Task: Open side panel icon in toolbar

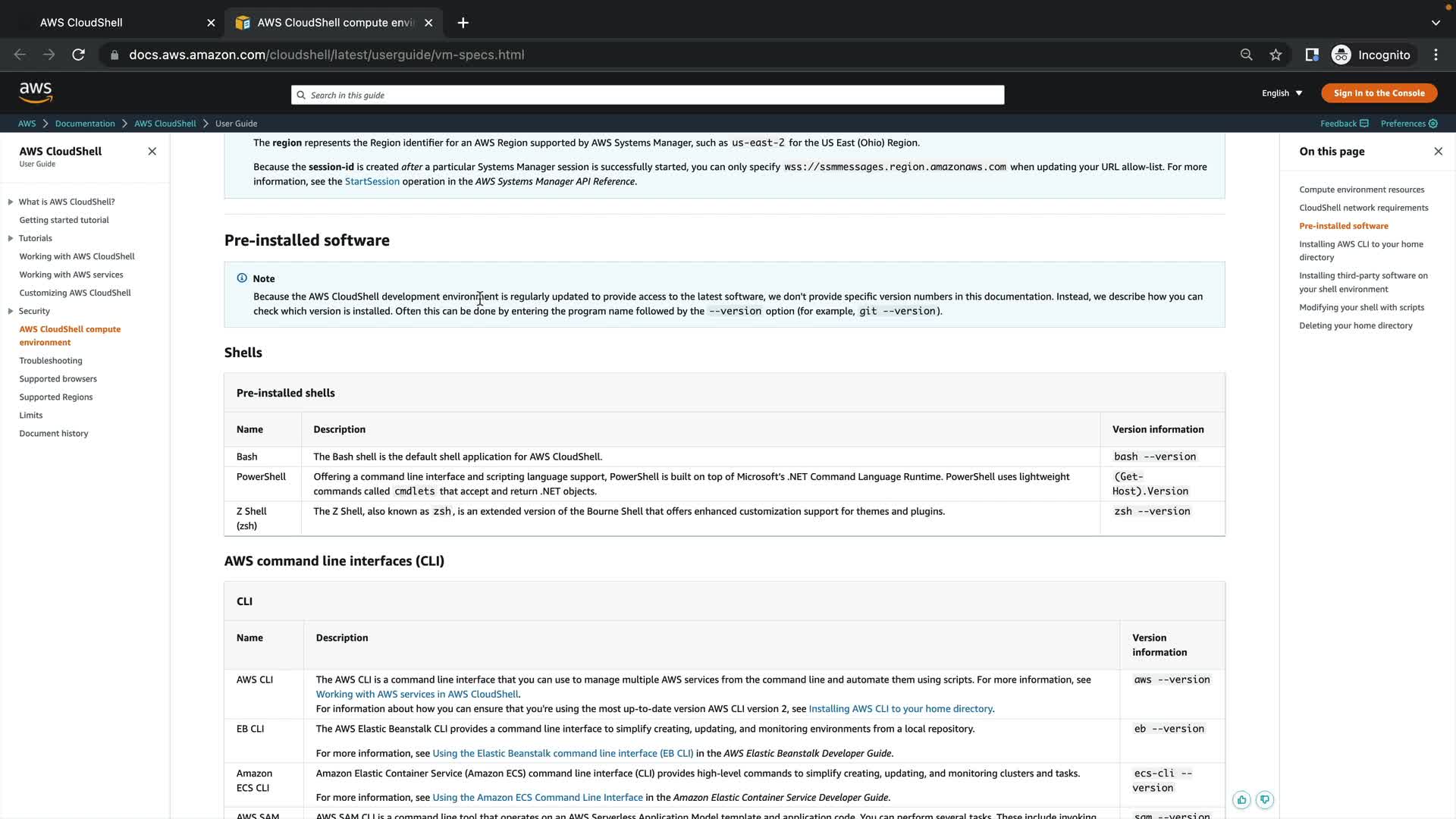Action: [x=1311, y=55]
